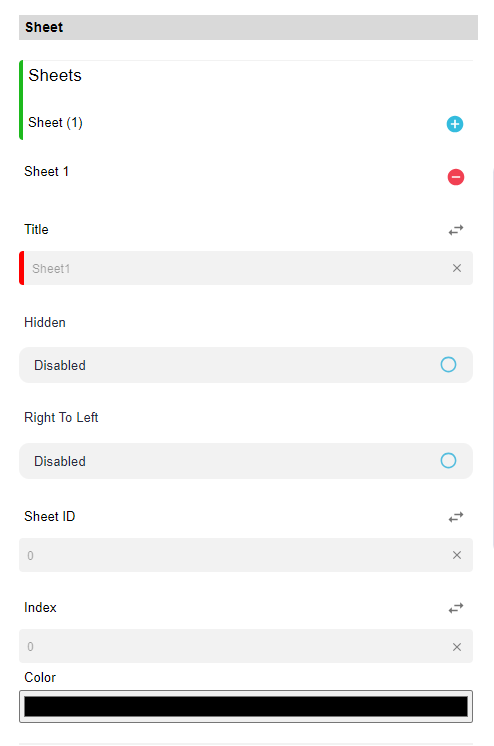Viewport: 494px width, 746px height.
Task: Add a new sheet with the plus icon
Action: 454,124
